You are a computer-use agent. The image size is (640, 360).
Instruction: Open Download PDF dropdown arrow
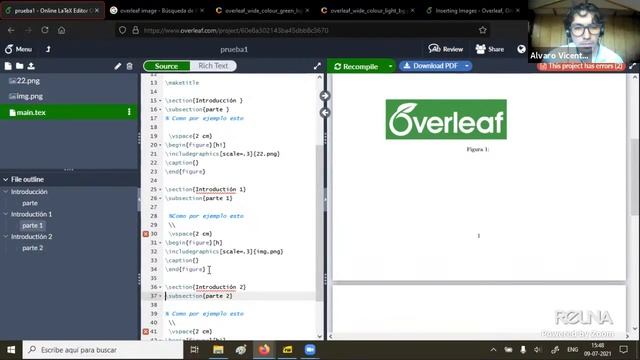point(467,66)
